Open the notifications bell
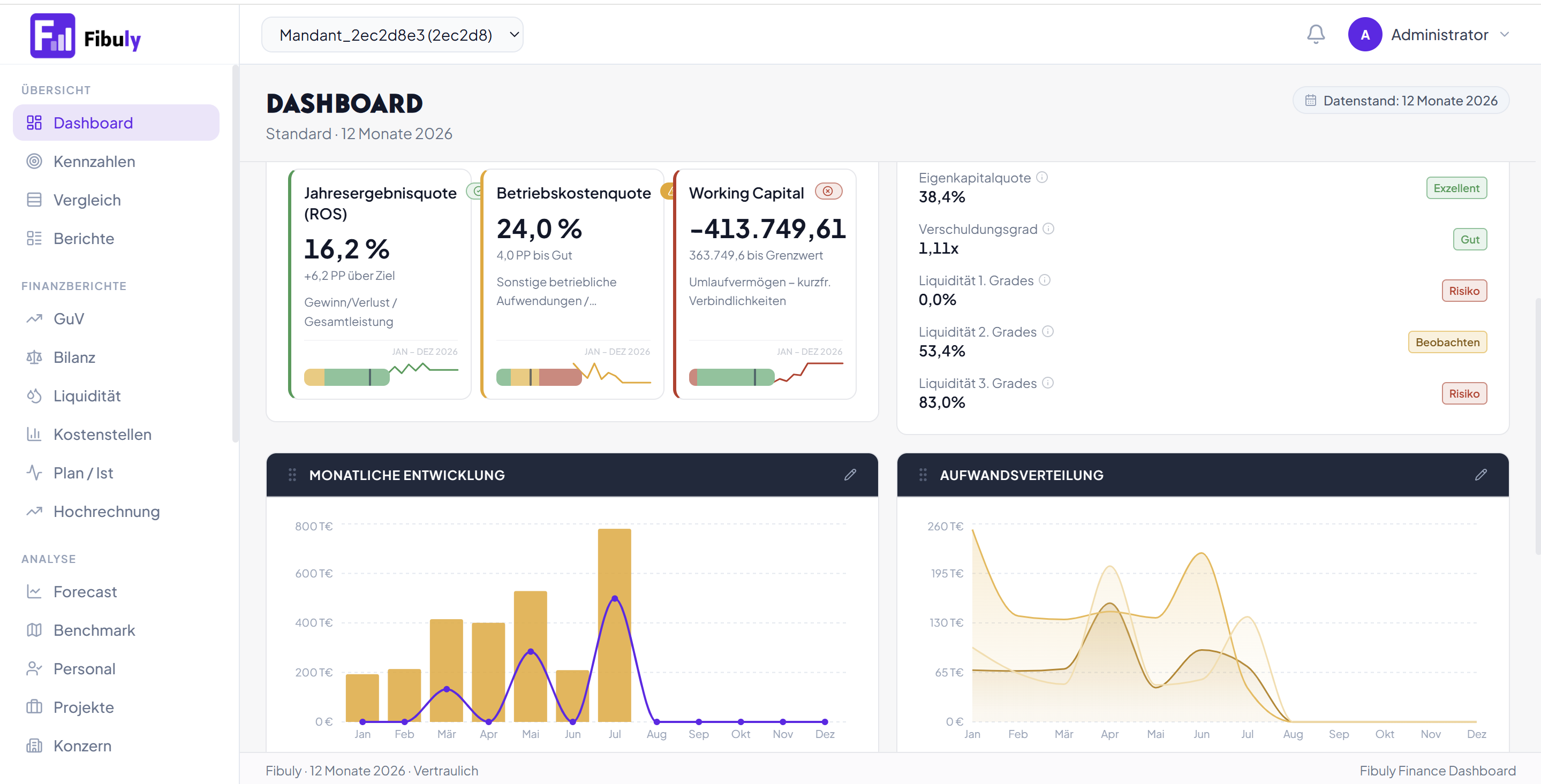 [1316, 34]
